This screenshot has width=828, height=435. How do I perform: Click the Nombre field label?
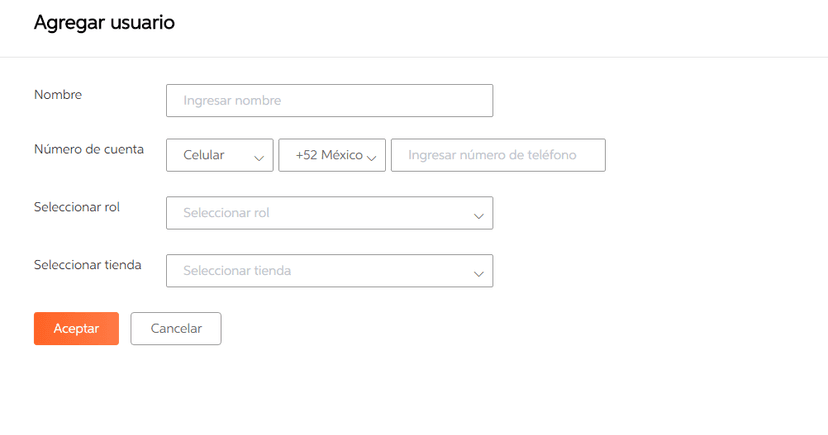(58, 95)
